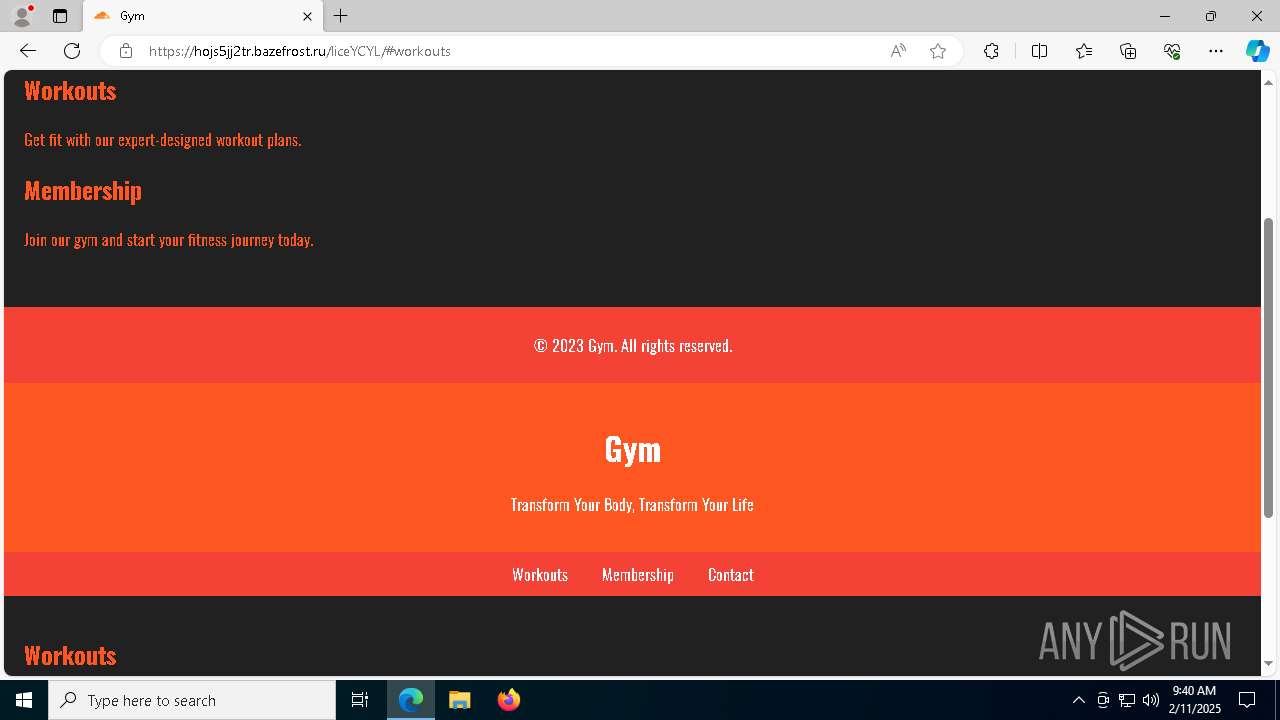Open the tab actions menu icon
Viewport: 1280px width, 720px height.
(x=60, y=16)
